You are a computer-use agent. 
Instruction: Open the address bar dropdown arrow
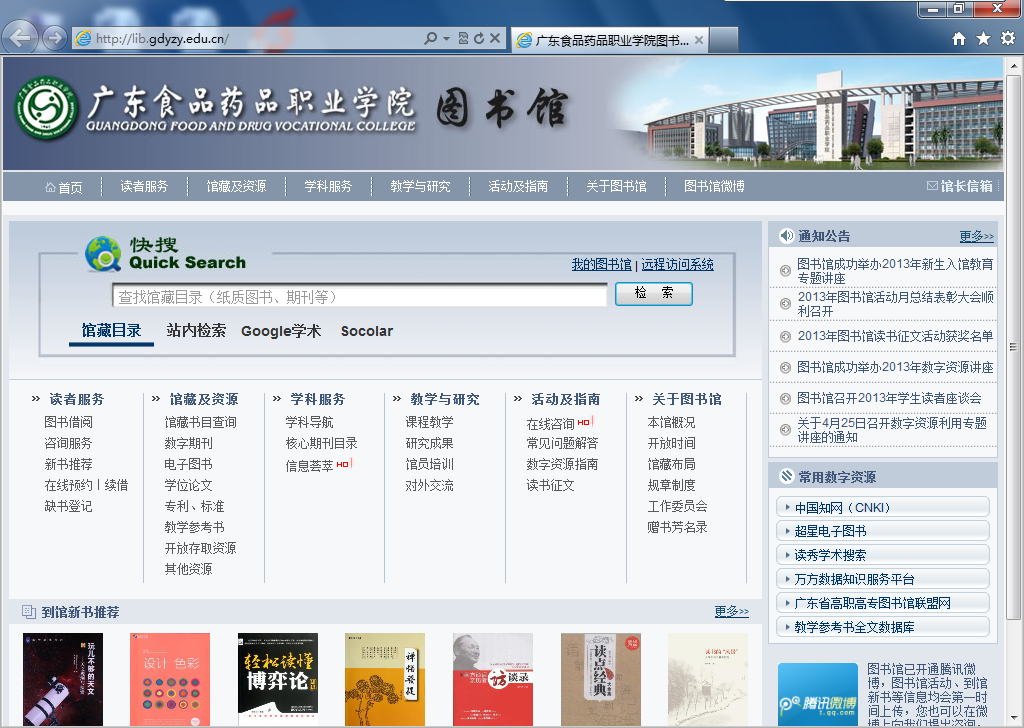[447, 39]
